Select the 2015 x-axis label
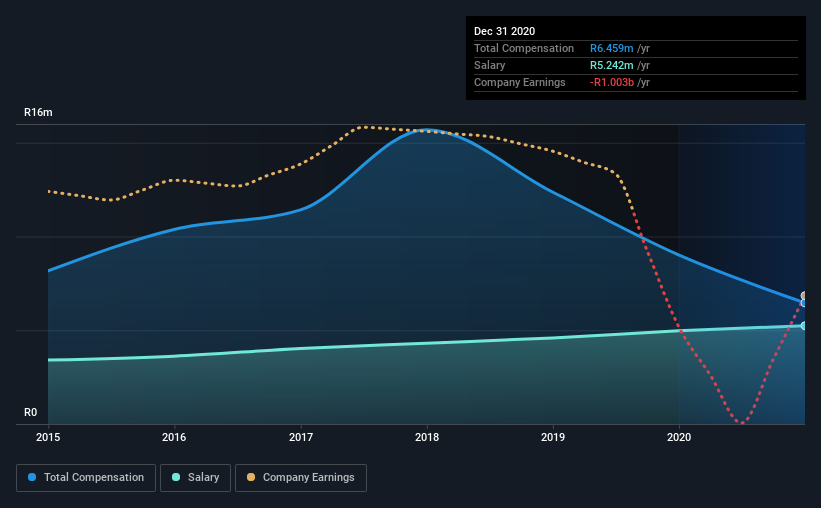Image resolution: width=821 pixels, height=508 pixels. (x=48, y=437)
